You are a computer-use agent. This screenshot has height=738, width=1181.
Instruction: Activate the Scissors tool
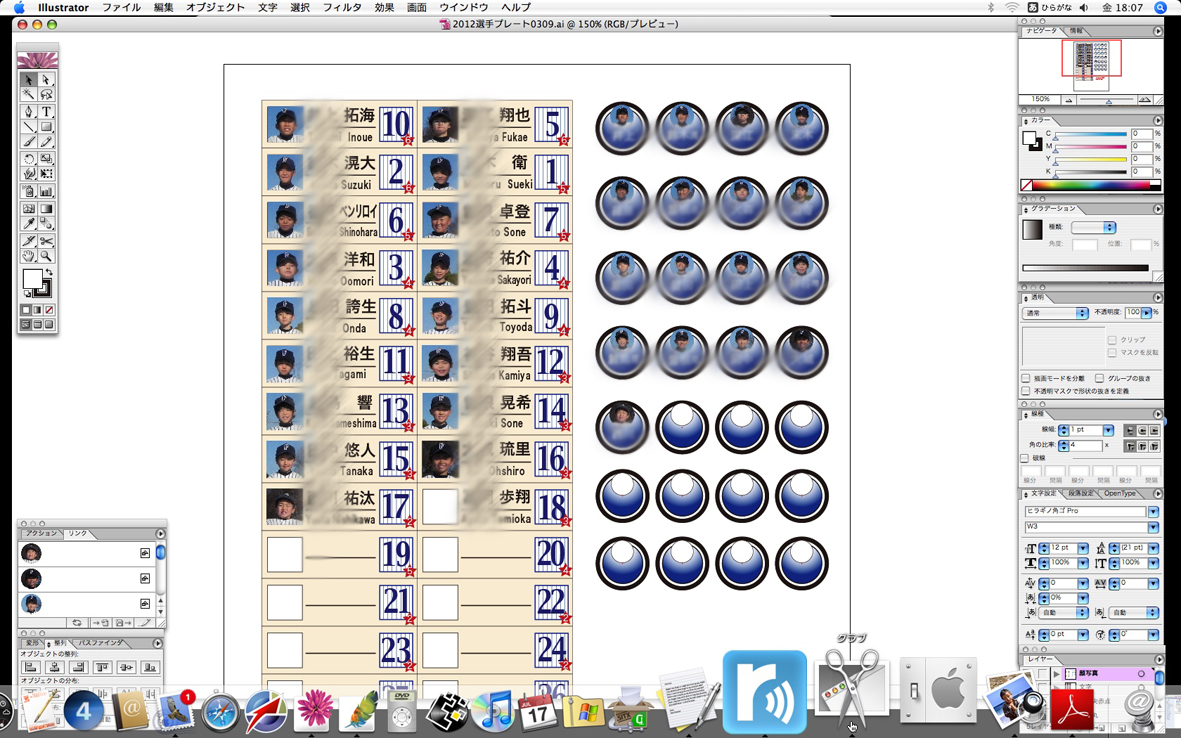46,241
